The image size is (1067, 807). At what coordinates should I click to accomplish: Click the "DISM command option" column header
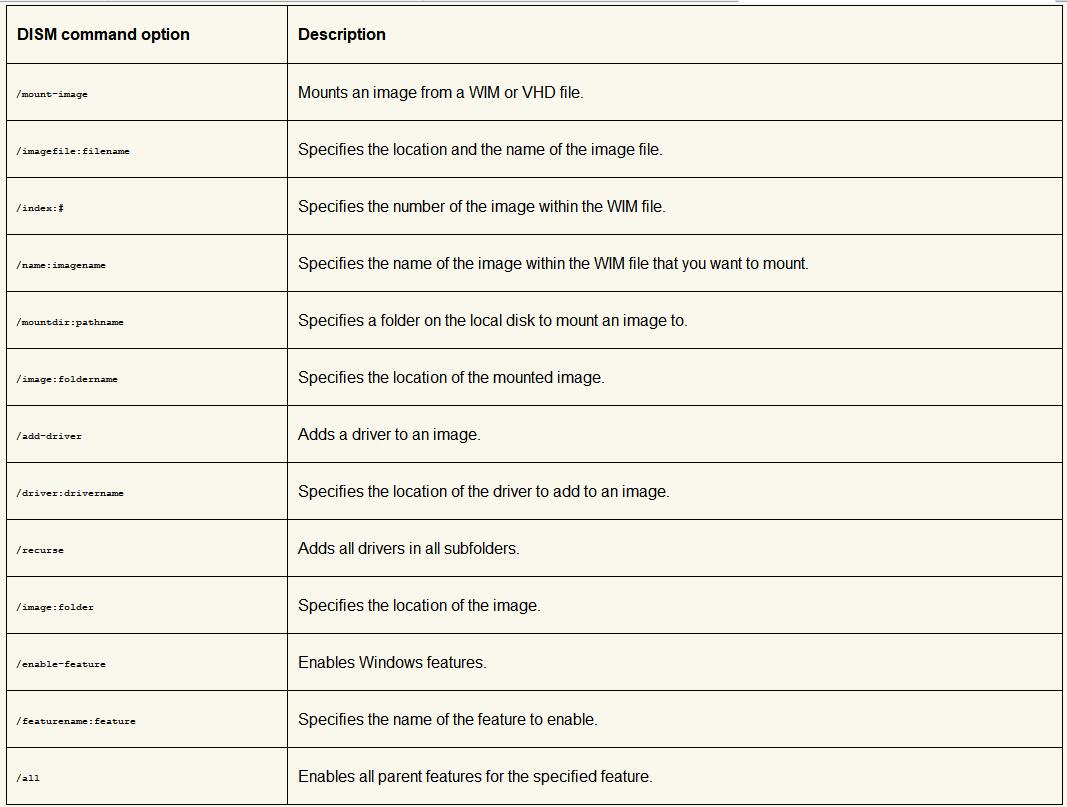[x=103, y=34]
